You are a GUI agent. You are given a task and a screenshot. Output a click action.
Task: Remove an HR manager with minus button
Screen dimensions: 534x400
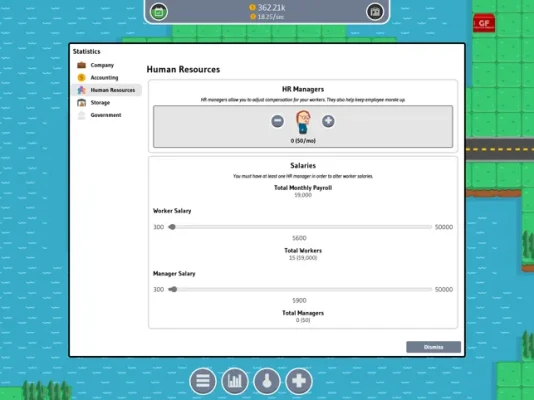tap(278, 121)
